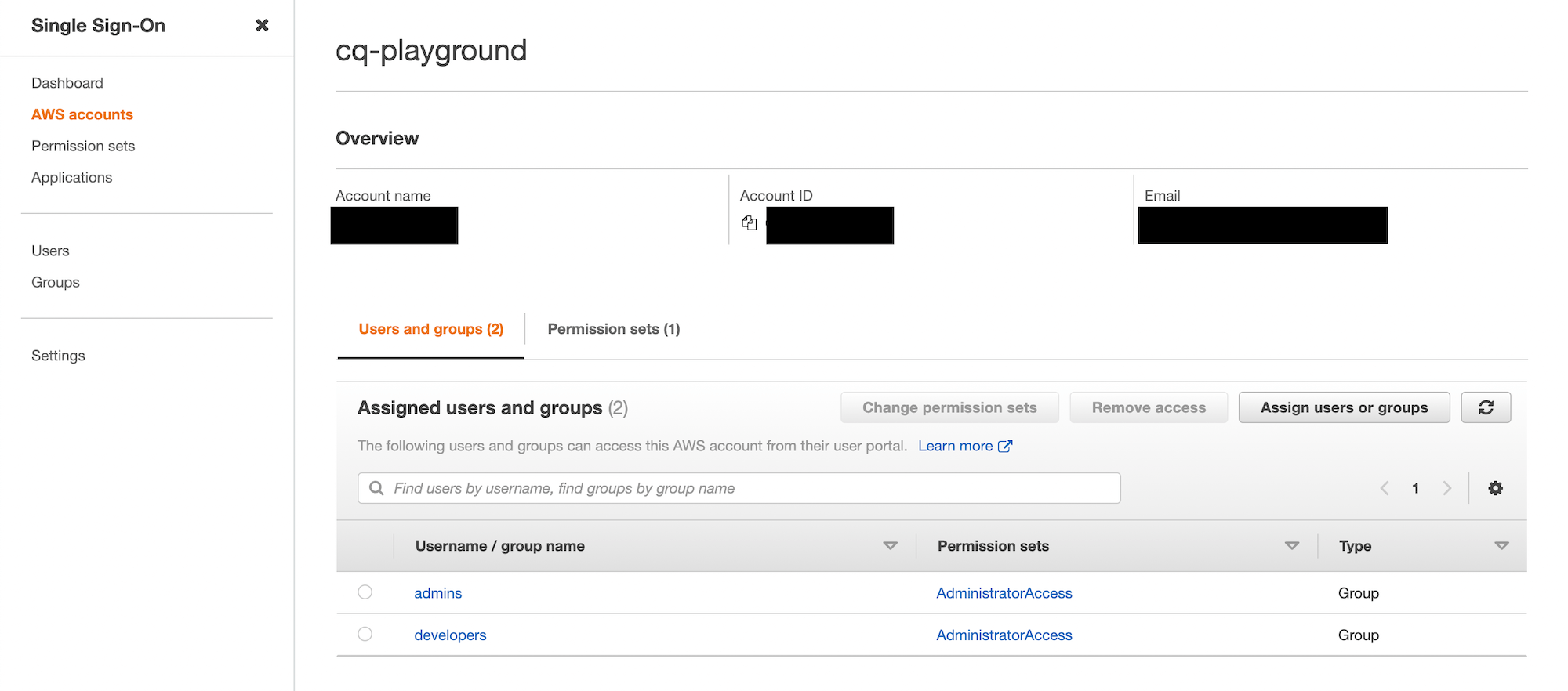Image resolution: width=1568 pixels, height=691 pixels.
Task: Sort by Permission sets column arrow
Action: point(1292,546)
